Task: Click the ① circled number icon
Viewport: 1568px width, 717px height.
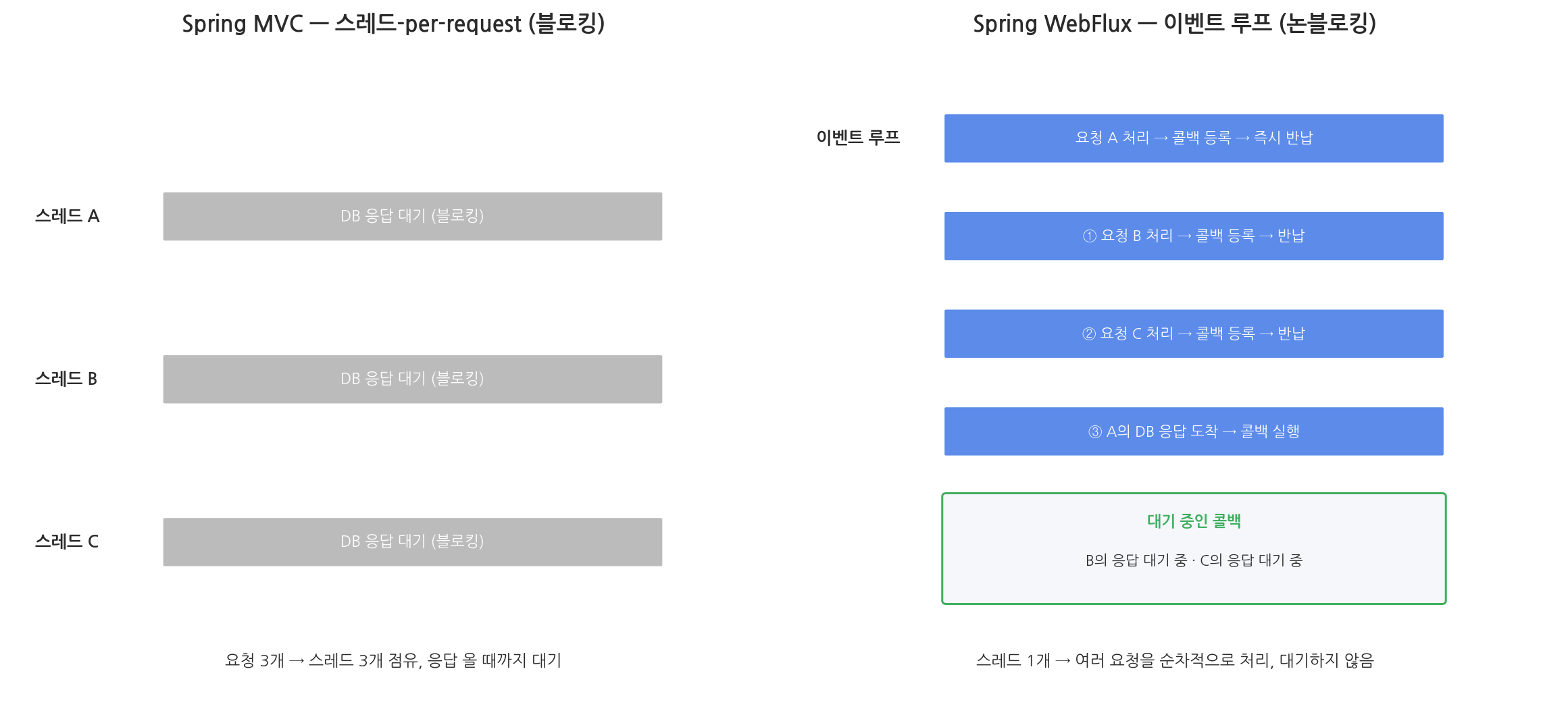Action: pyautogui.click(x=1089, y=236)
